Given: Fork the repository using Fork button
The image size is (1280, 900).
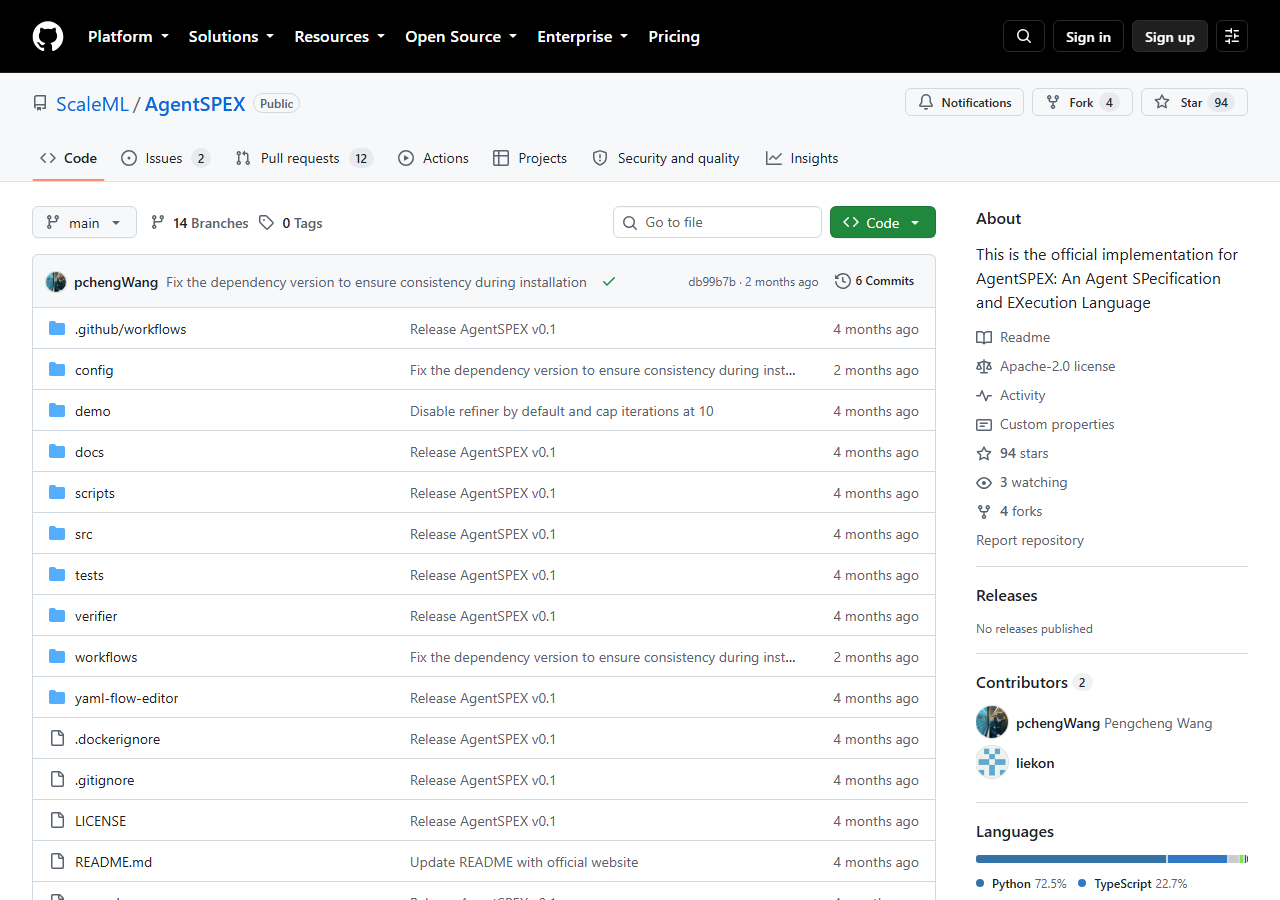Looking at the screenshot, I should (x=1082, y=102).
